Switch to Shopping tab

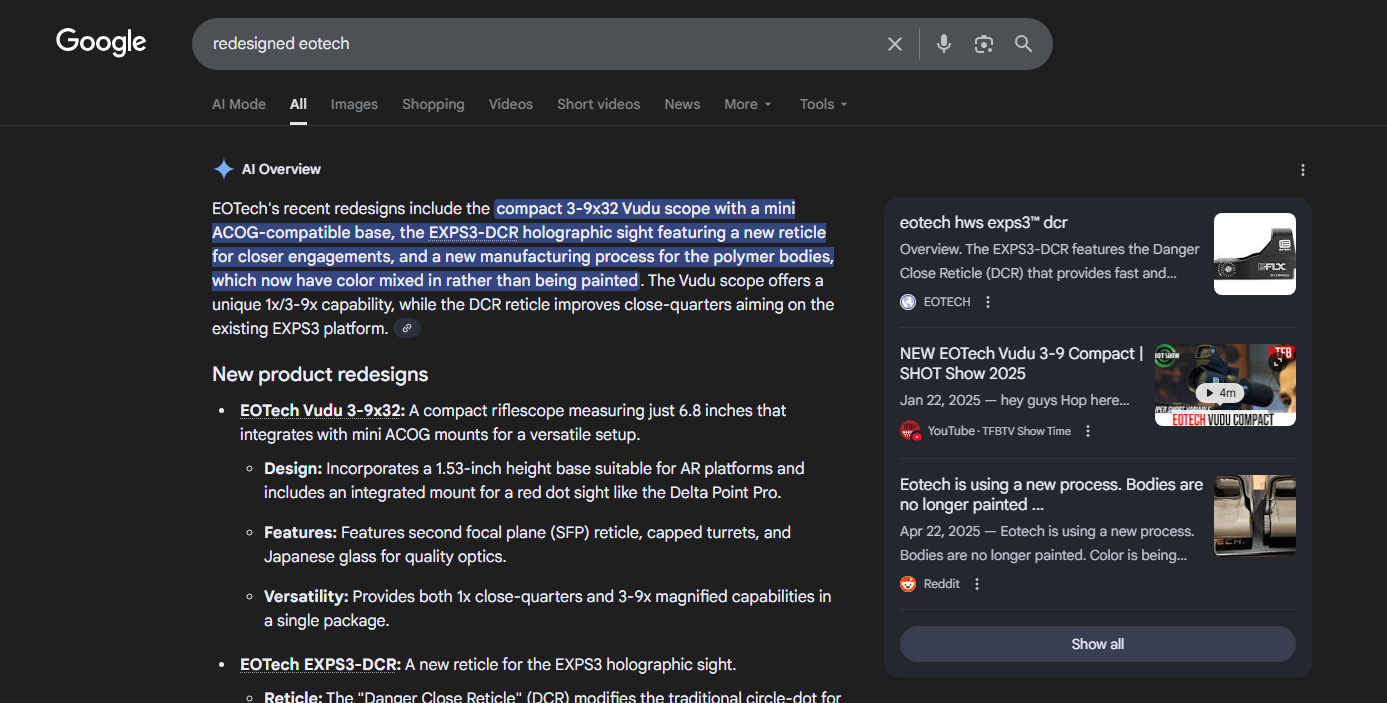[433, 104]
